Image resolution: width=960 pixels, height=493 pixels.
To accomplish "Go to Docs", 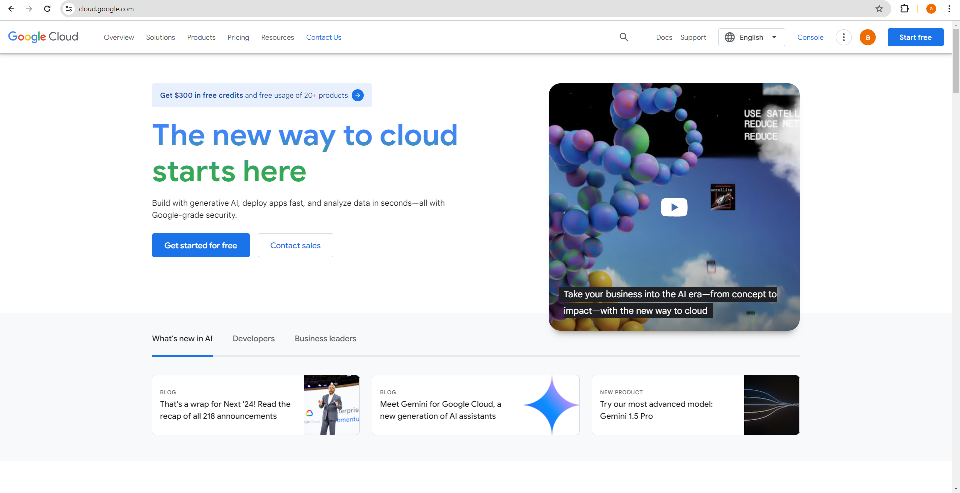I will coord(664,37).
